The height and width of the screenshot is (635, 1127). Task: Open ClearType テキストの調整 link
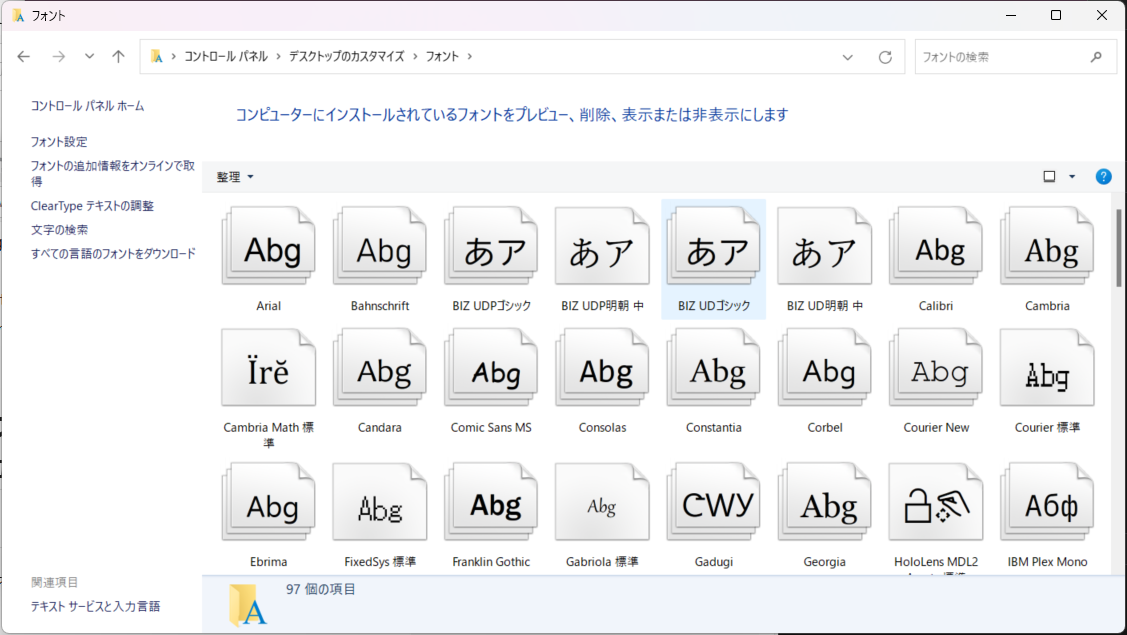pos(92,206)
